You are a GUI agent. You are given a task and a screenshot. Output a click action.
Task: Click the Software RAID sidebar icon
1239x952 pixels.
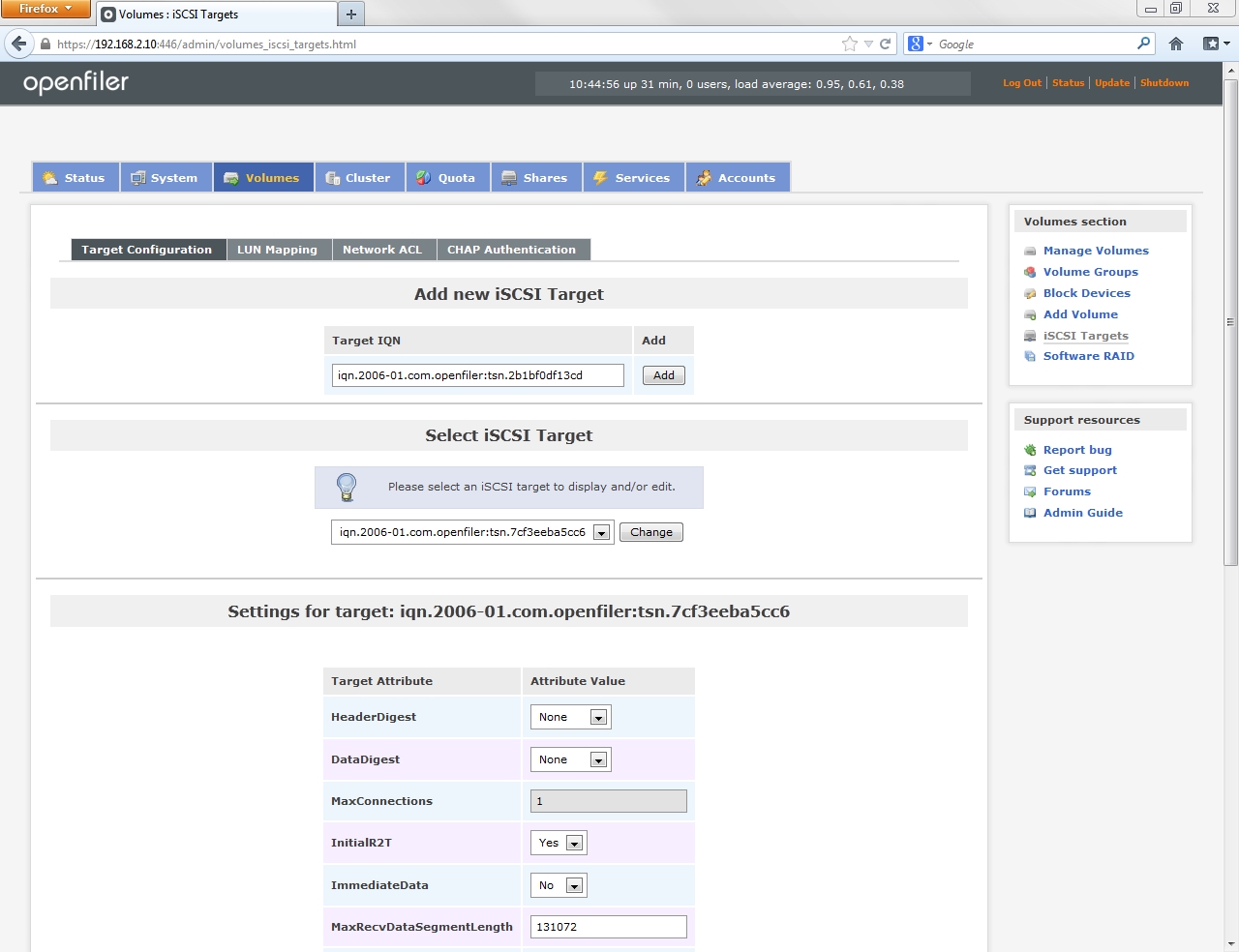1030,357
